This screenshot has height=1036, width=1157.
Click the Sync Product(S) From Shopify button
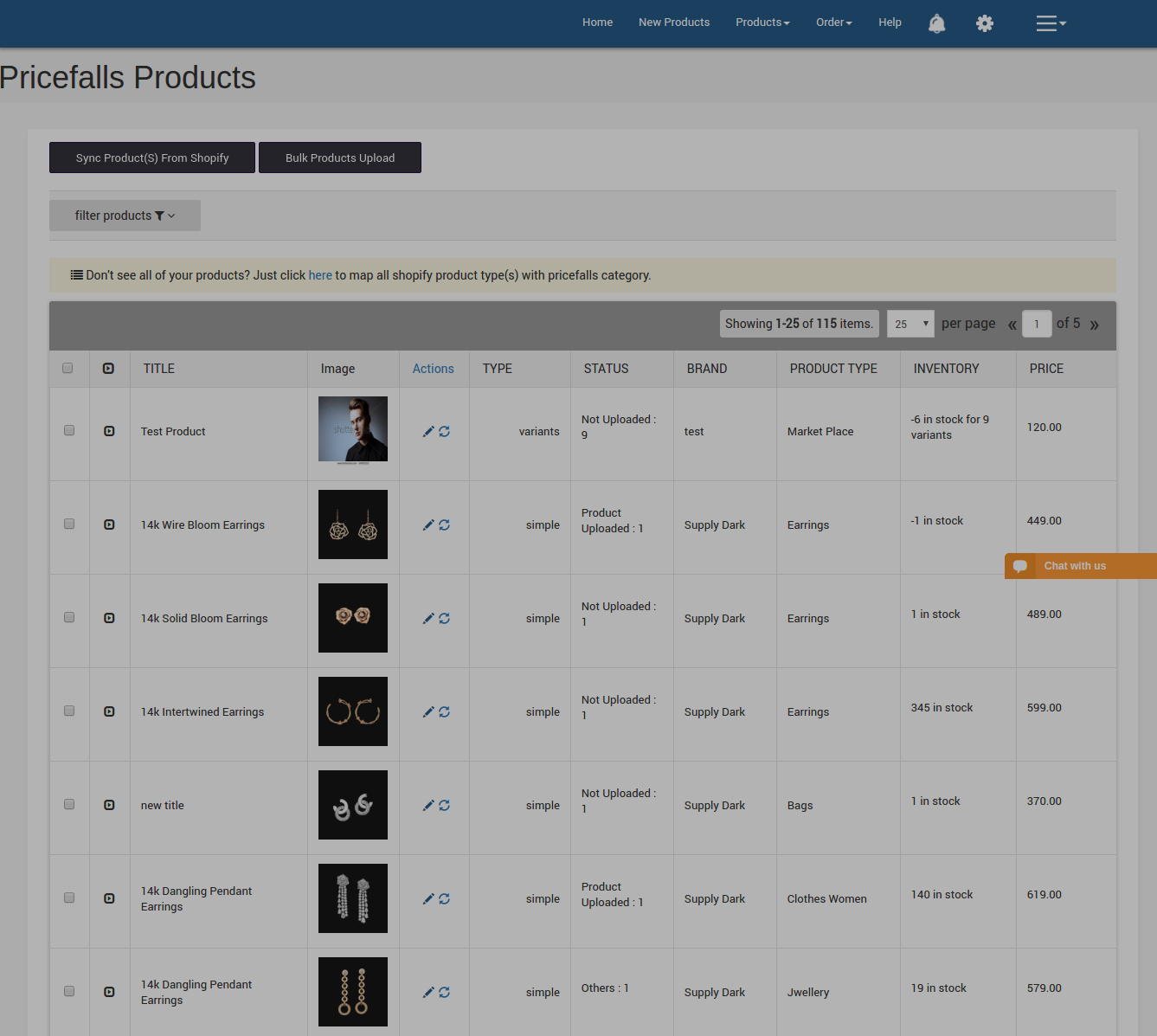pyautogui.click(x=151, y=158)
